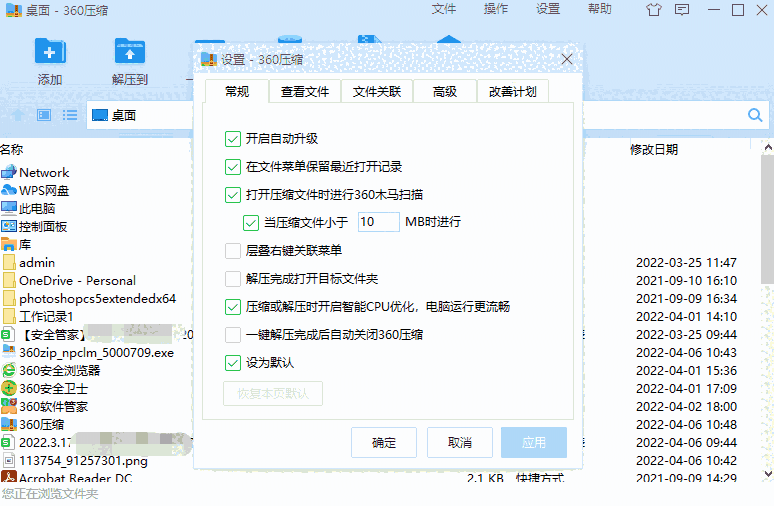774x506 pixels.
Task: Switch to the 高级 tab
Action: coord(444,91)
